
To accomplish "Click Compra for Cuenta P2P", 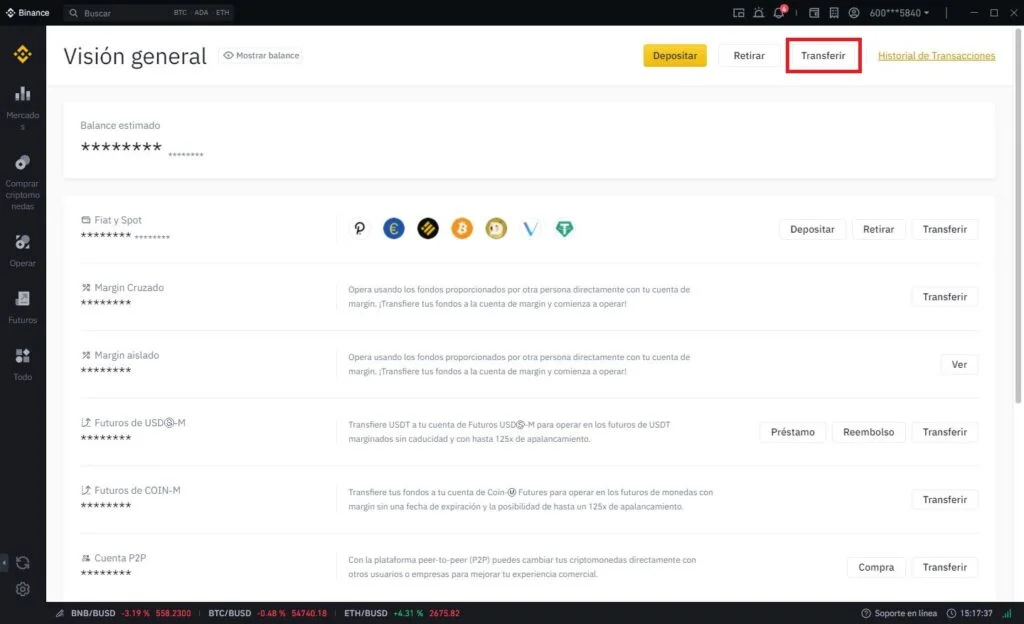I will (x=876, y=567).
